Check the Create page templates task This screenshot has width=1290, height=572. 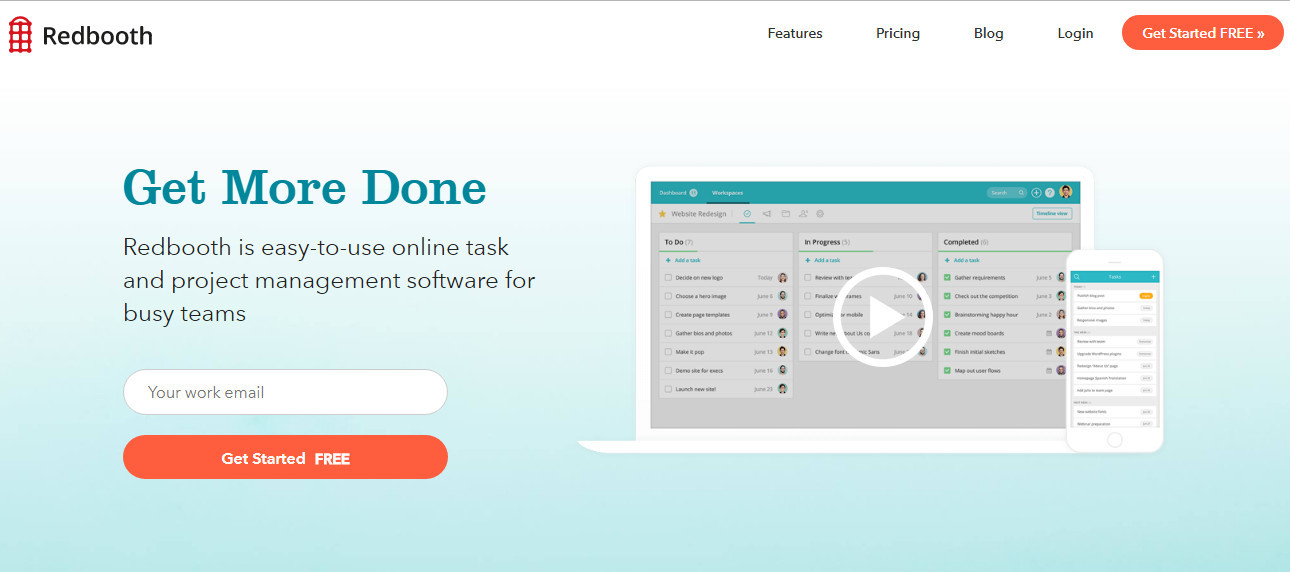668,314
